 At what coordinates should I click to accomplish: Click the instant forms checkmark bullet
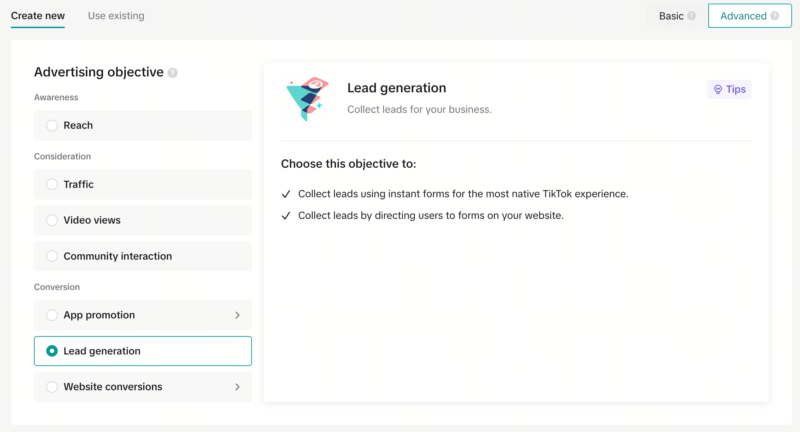point(286,193)
